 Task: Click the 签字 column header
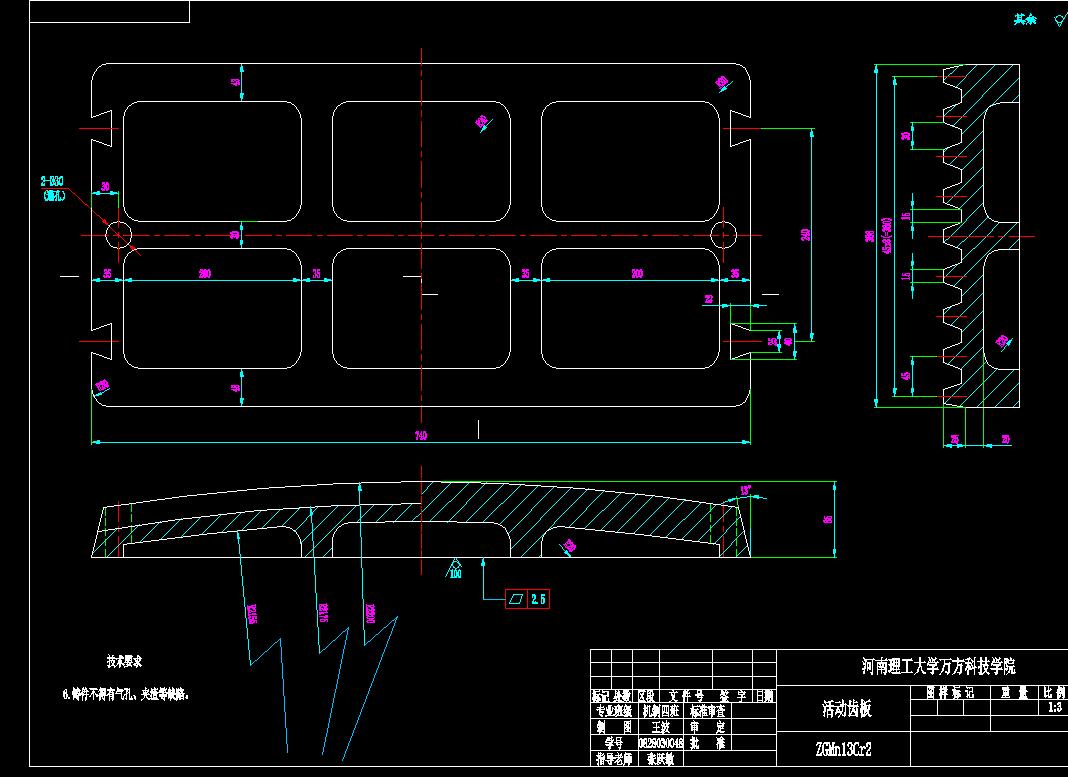click(733, 696)
